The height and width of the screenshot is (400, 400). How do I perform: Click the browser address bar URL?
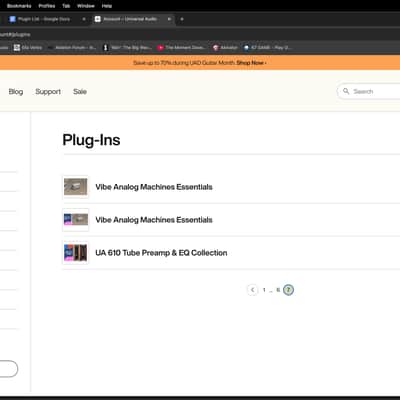point(15,34)
